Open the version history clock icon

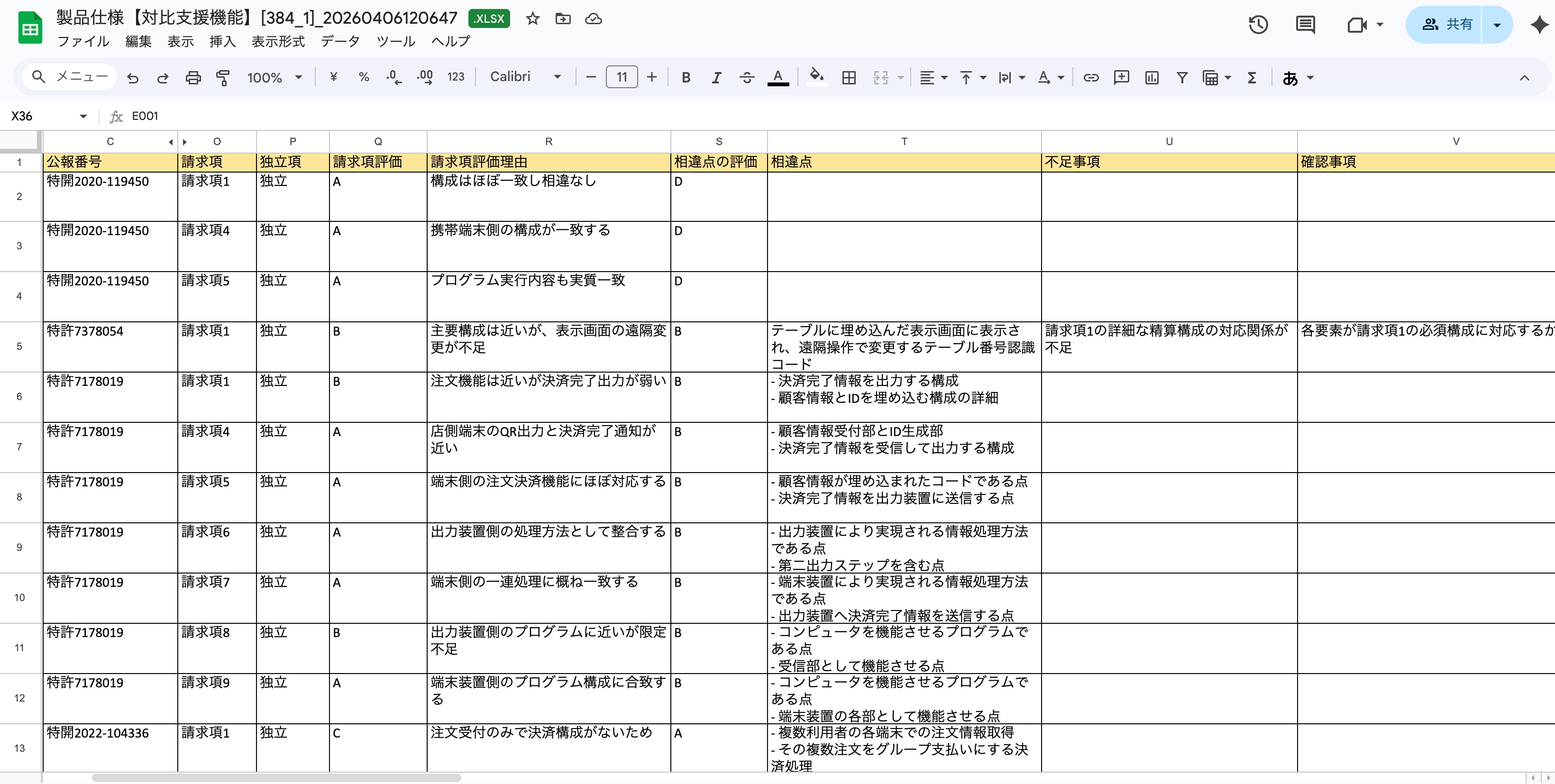coord(1259,25)
